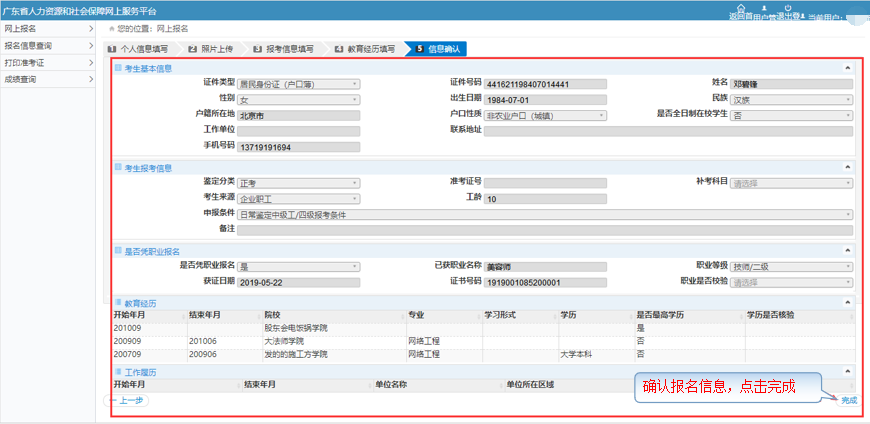Click the 完成 button
Image resolution: width=870 pixels, height=424 pixels.
pos(849,400)
